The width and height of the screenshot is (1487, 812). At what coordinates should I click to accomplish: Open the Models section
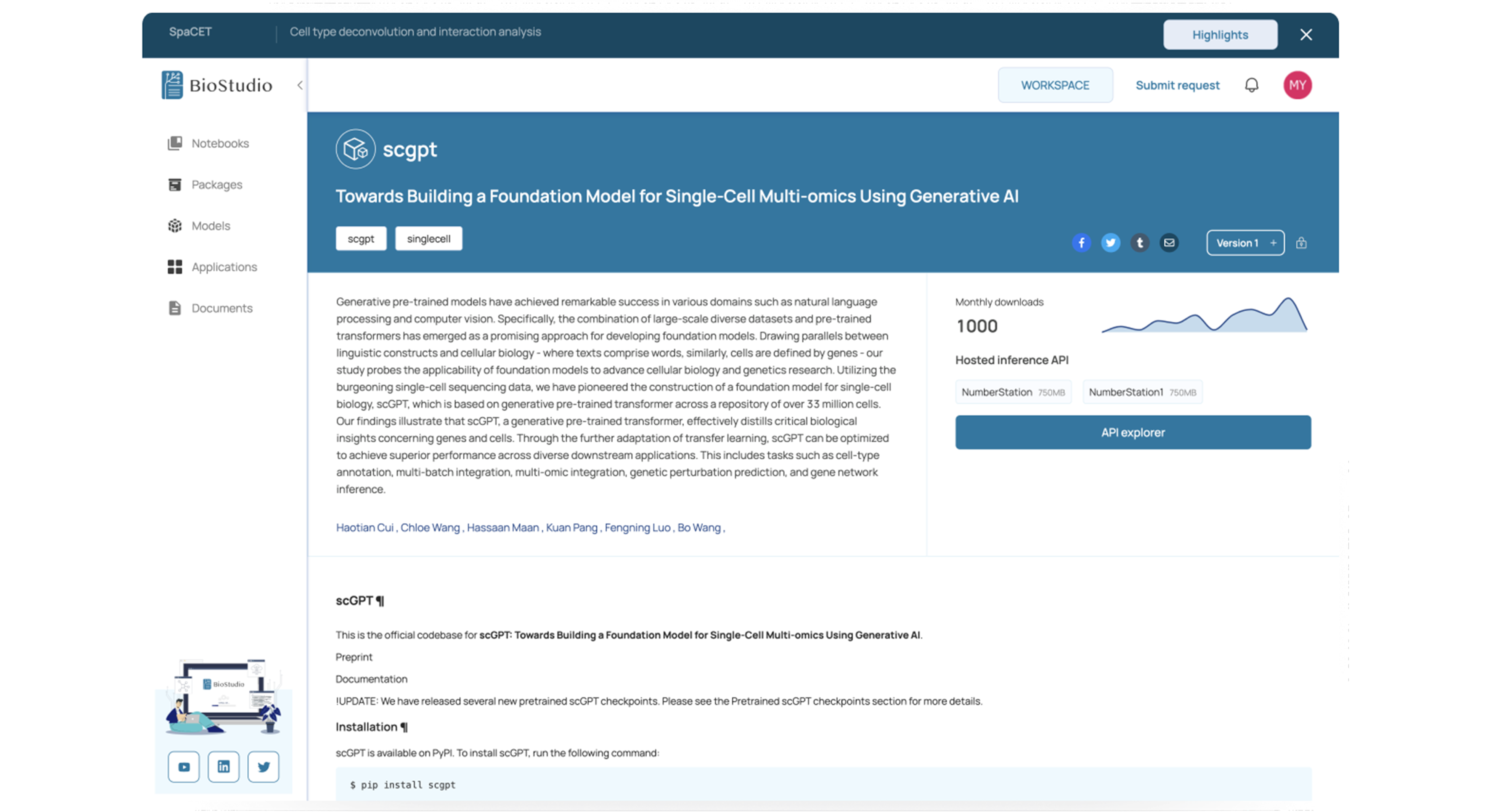[x=199, y=226]
